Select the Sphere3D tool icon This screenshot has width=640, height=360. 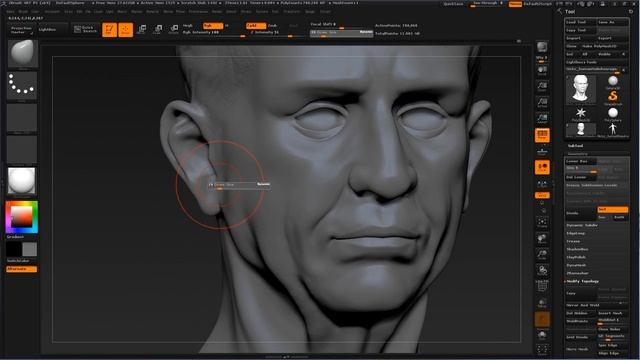pyautogui.click(x=613, y=81)
